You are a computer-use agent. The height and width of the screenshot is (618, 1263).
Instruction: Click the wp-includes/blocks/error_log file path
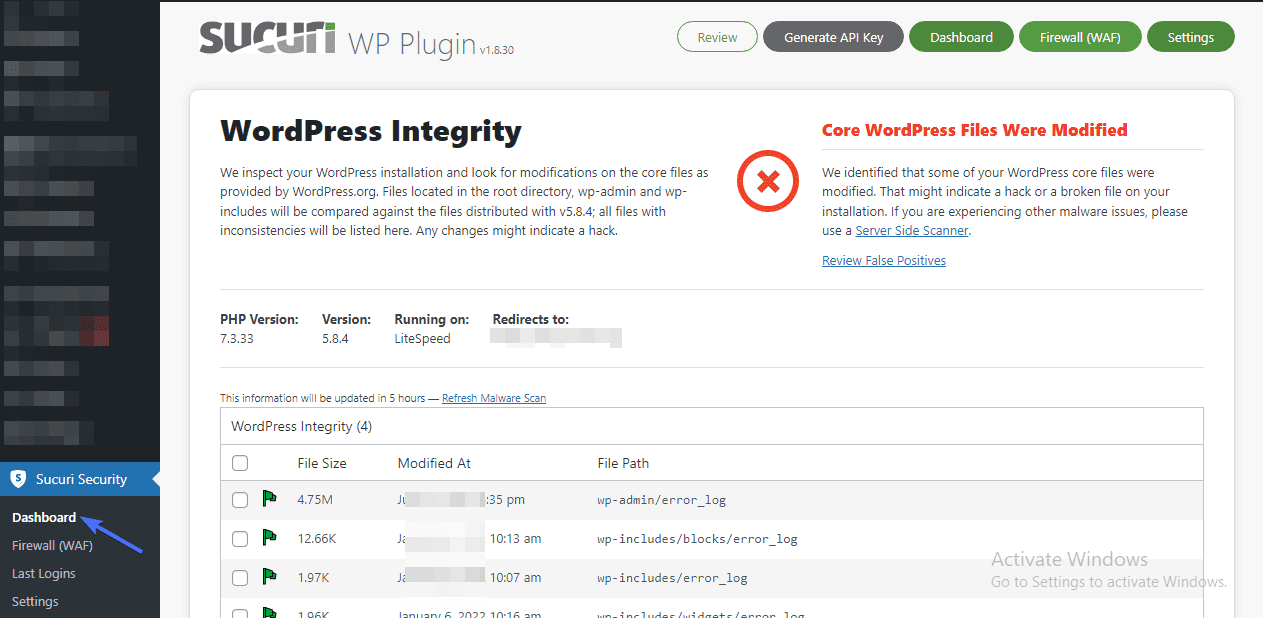[x=697, y=539]
